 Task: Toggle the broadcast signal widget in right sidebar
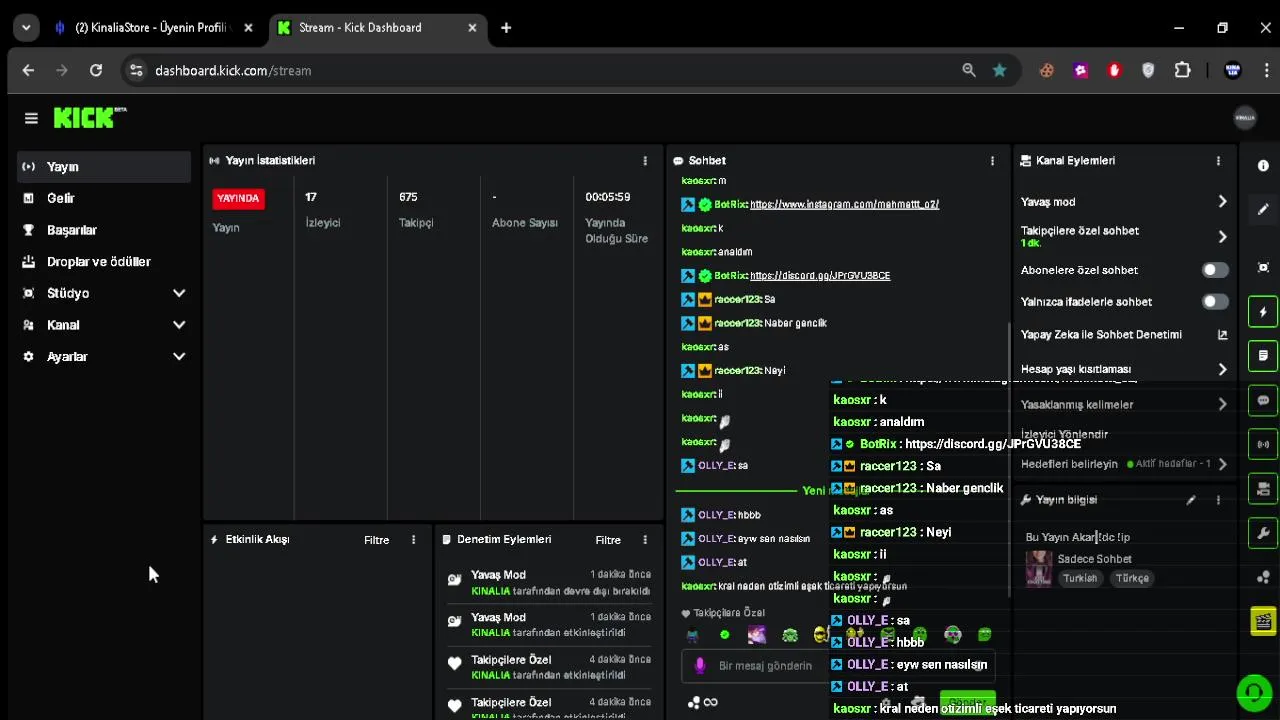pos(1263,444)
